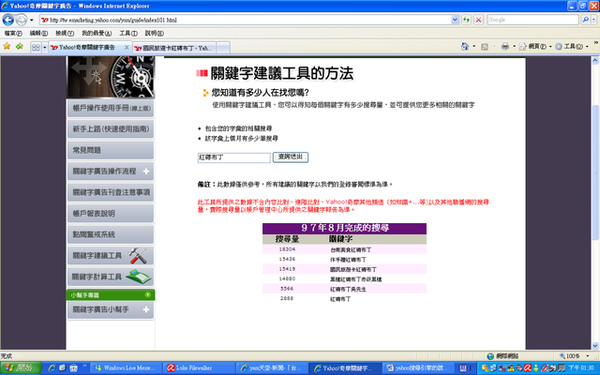The image size is (600, 375).
Task: Click the compass banner image in sidebar
Action: 111,77
